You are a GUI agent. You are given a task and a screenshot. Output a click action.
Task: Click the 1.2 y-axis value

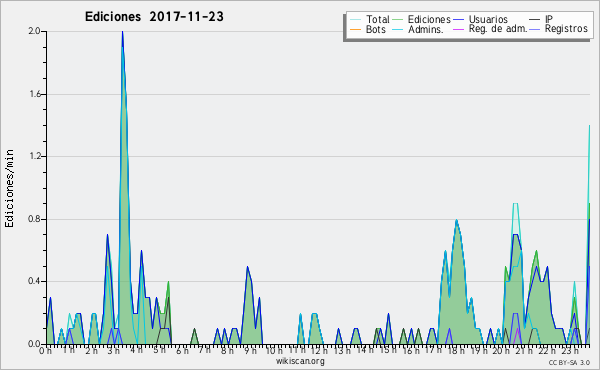pos(34,156)
